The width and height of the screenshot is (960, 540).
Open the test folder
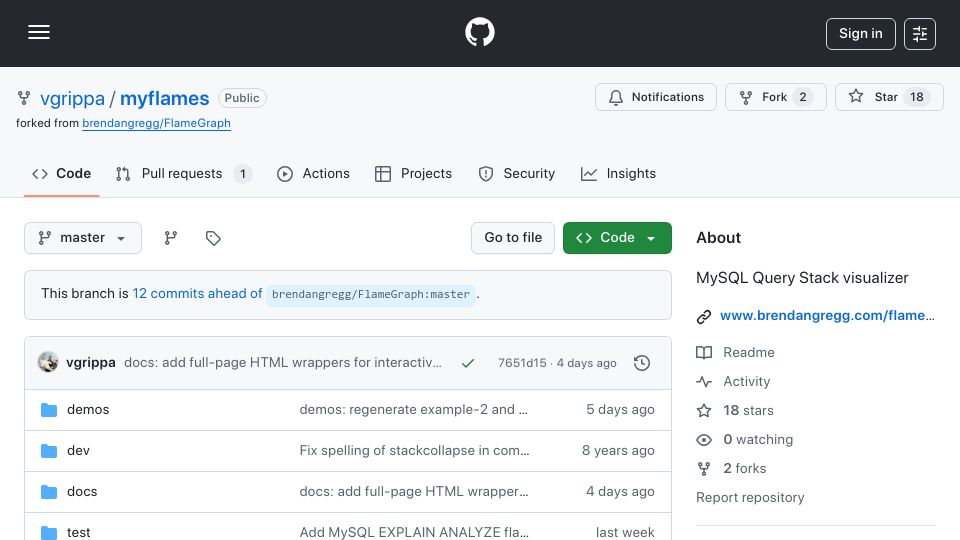pos(78,533)
